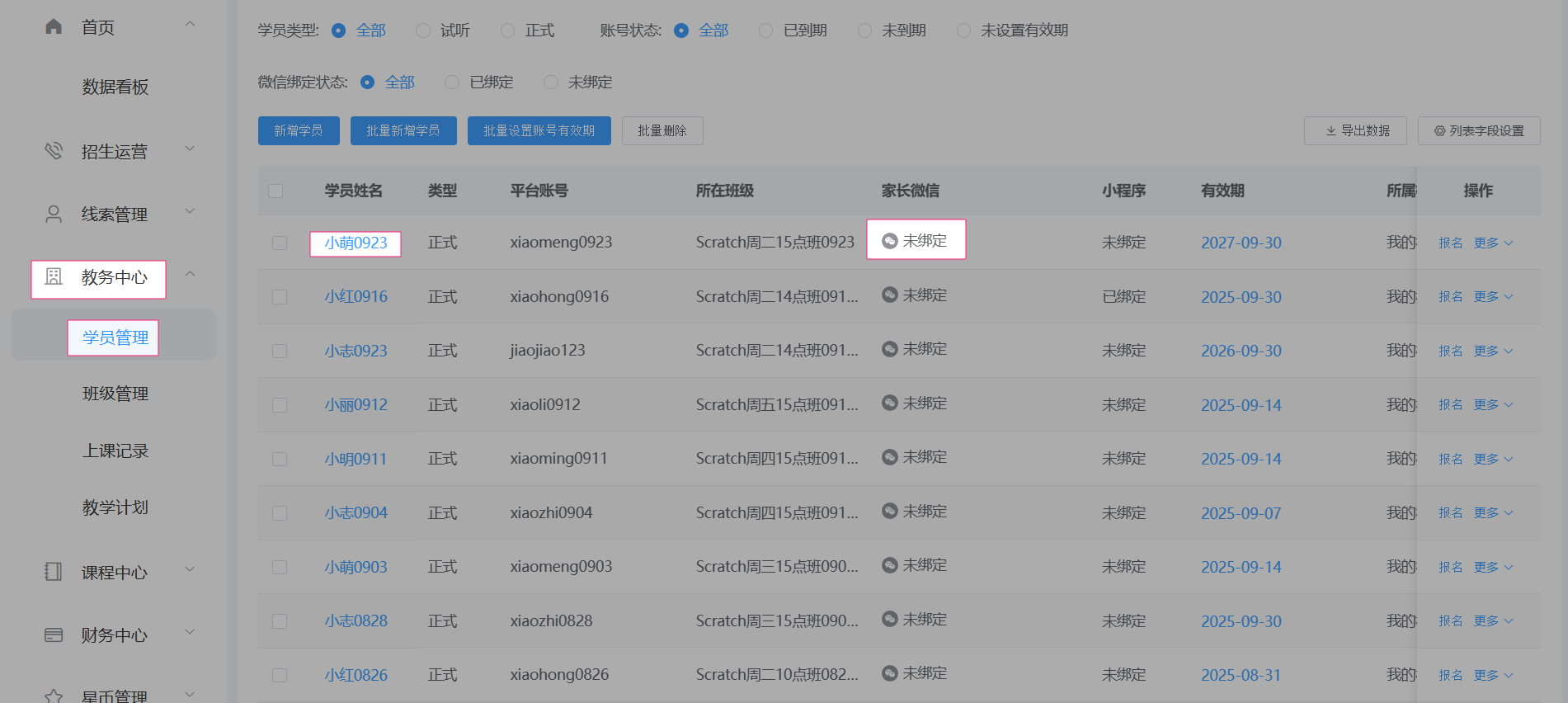This screenshot has width=1568, height=703.
Task: Click WeChat icon in 小志0923 row
Action: tap(890, 349)
